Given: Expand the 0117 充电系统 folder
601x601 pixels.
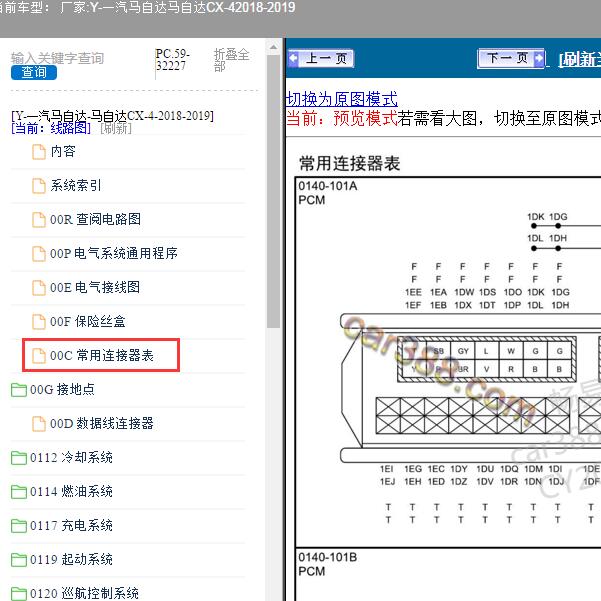Looking at the screenshot, I should coord(71,525).
